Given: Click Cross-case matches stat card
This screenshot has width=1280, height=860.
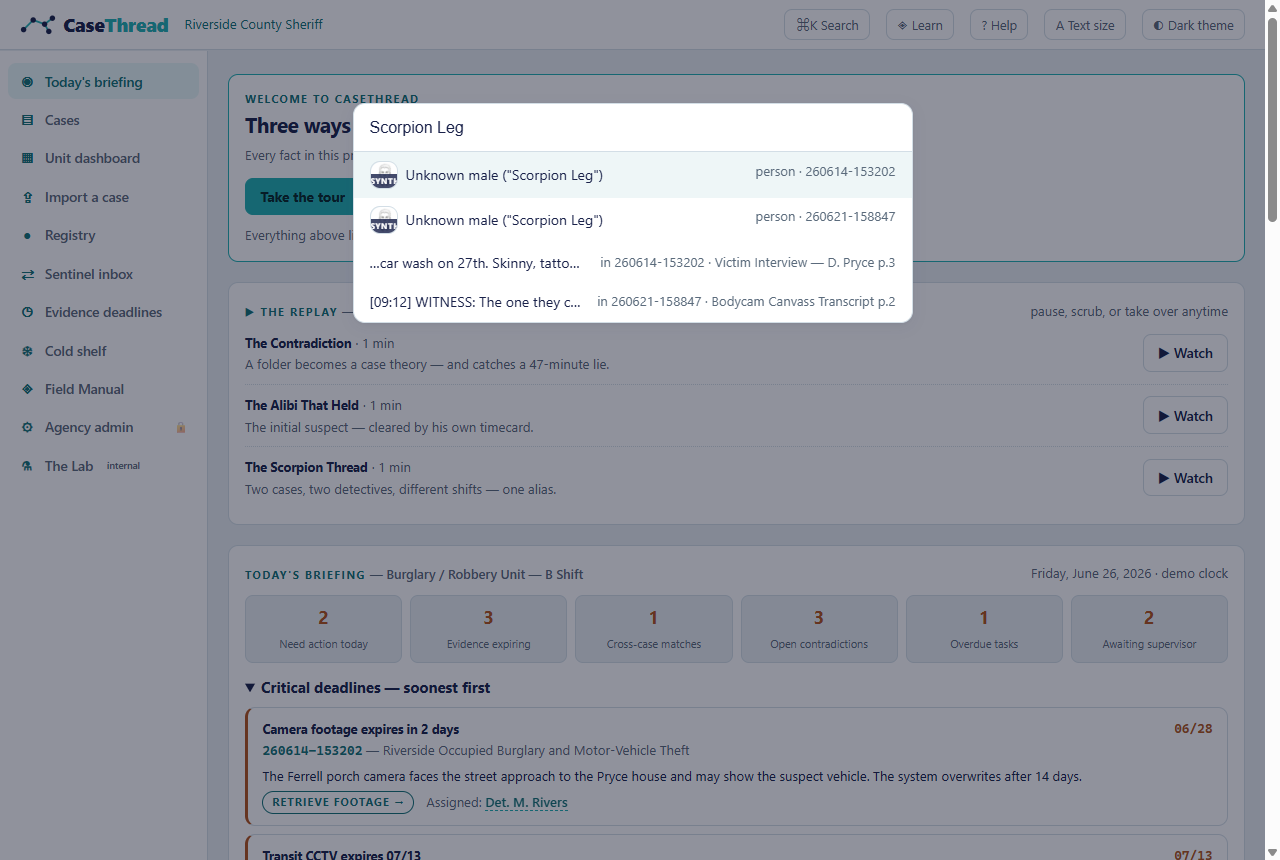Looking at the screenshot, I should [654, 629].
